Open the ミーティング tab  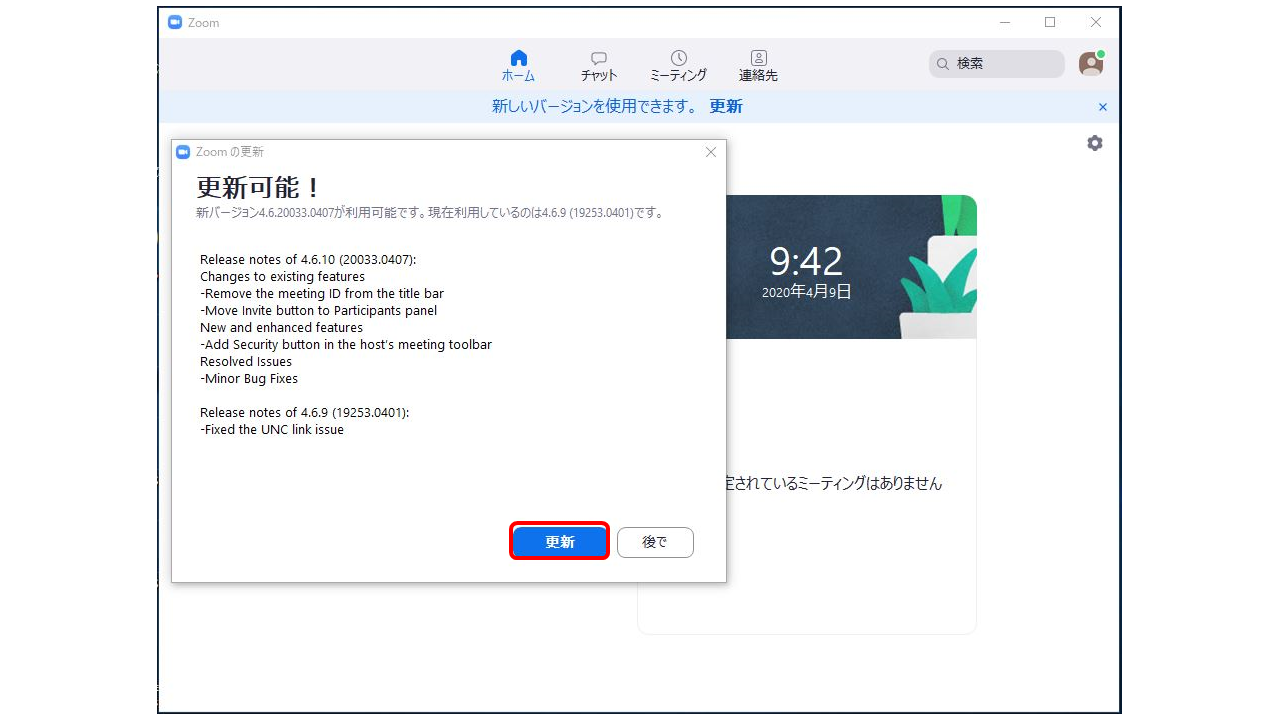678,66
